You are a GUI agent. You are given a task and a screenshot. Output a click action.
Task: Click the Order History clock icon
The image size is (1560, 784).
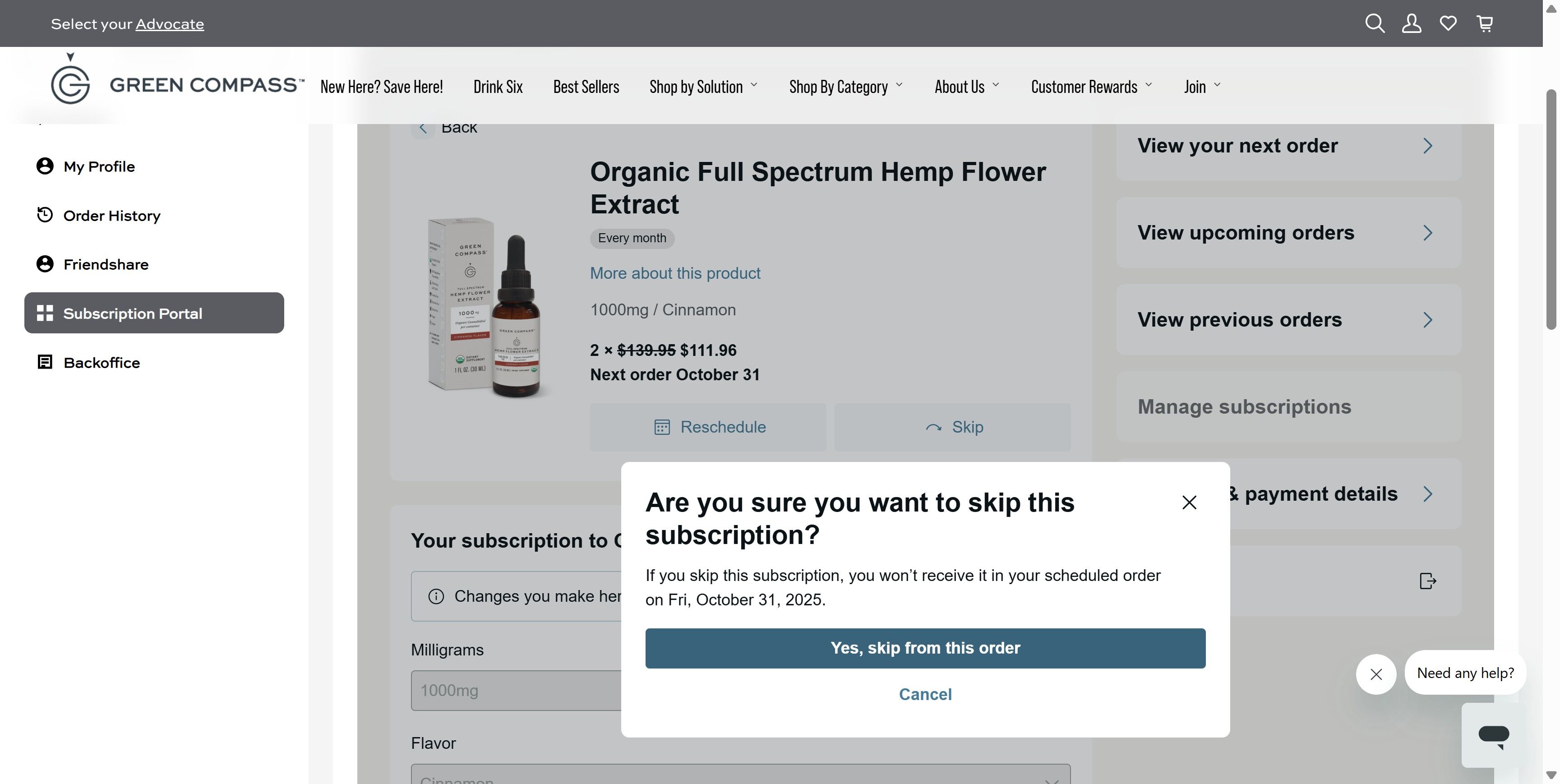click(x=45, y=215)
